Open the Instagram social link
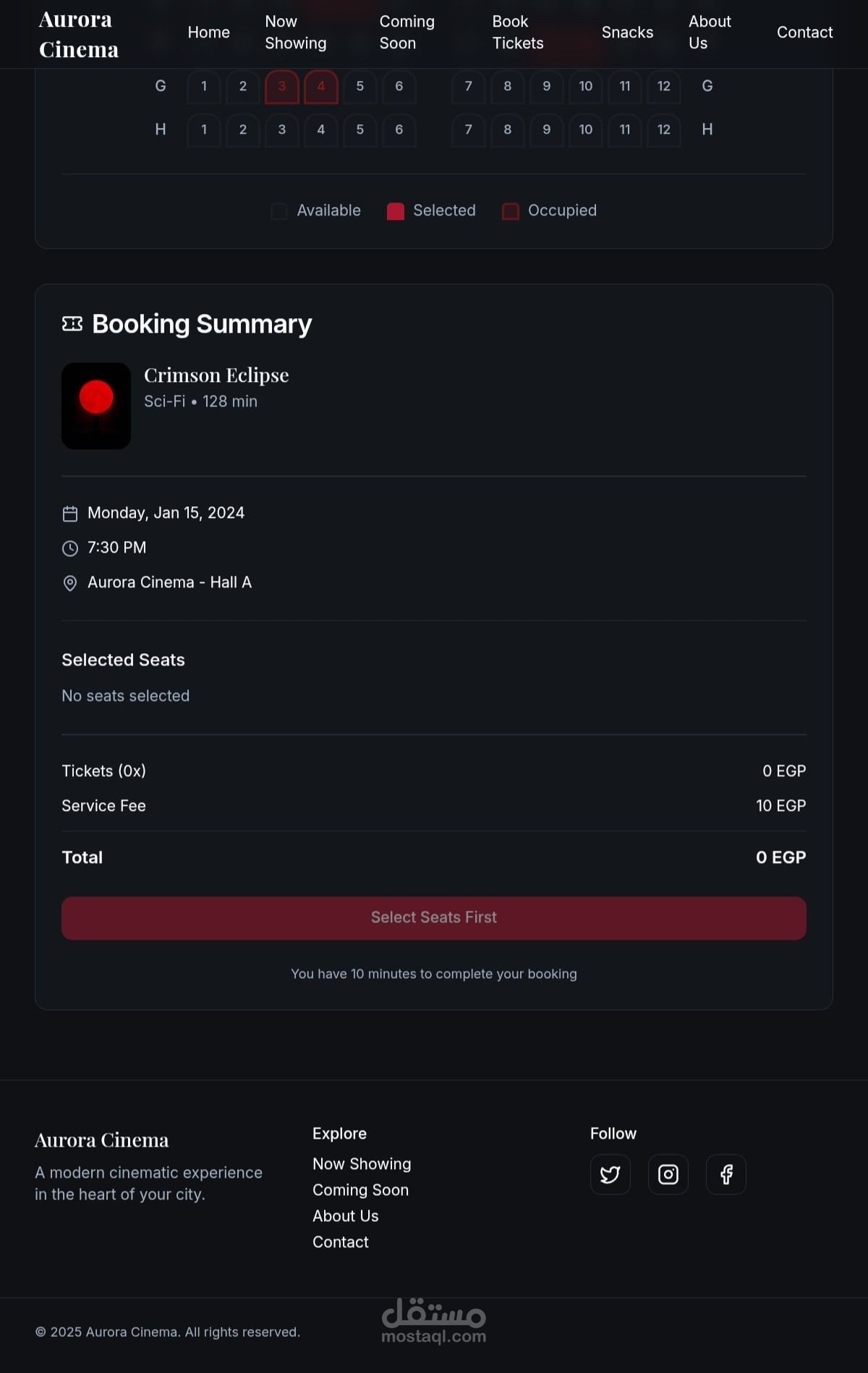The image size is (868, 1373). [668, 1174]
